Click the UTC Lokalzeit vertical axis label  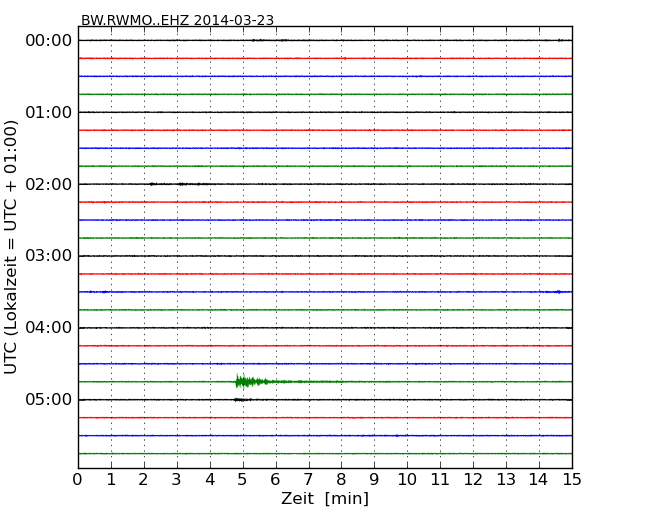10,247
